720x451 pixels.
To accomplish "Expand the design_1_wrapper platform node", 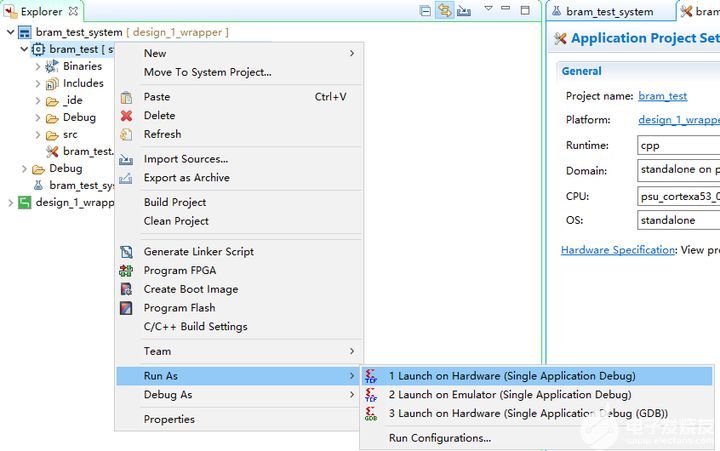I will (x=10, y=203).
